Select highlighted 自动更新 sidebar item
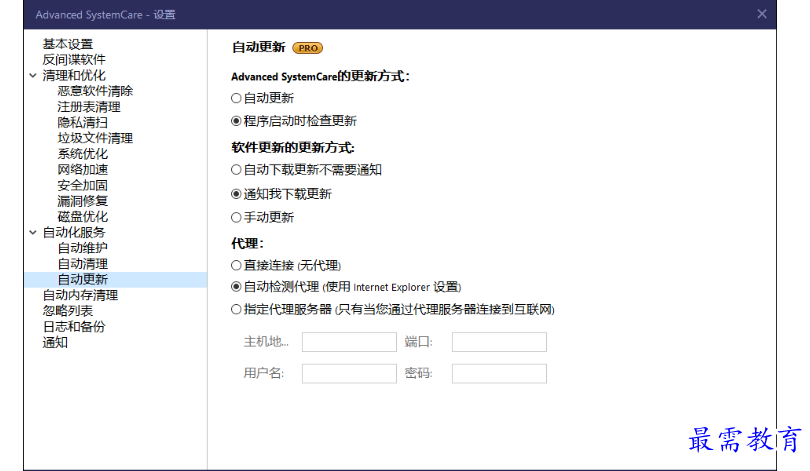Image resolution: width=810 pixels, height=471 pixels. tap(116, 279)
